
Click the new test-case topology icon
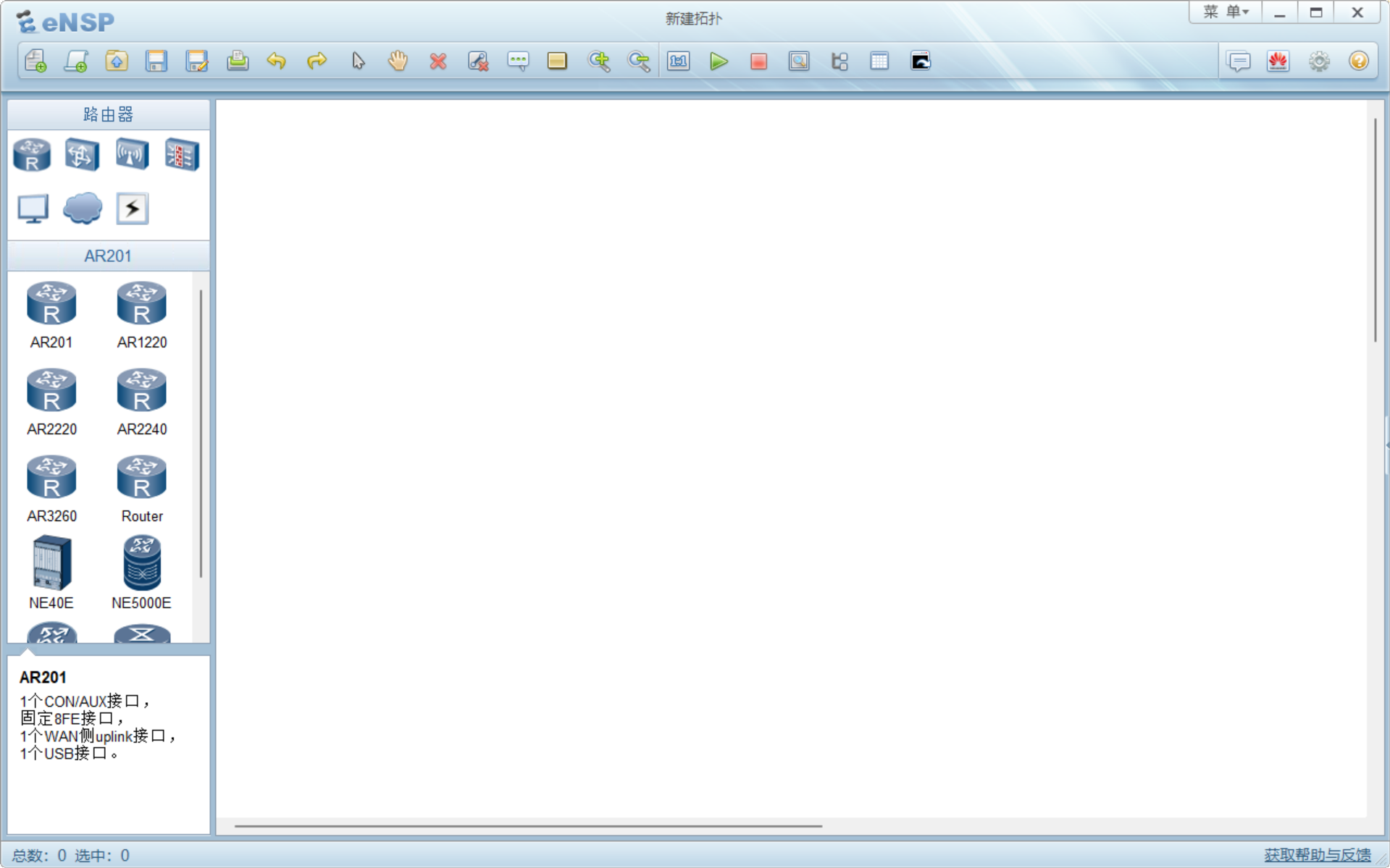(76, 62)
